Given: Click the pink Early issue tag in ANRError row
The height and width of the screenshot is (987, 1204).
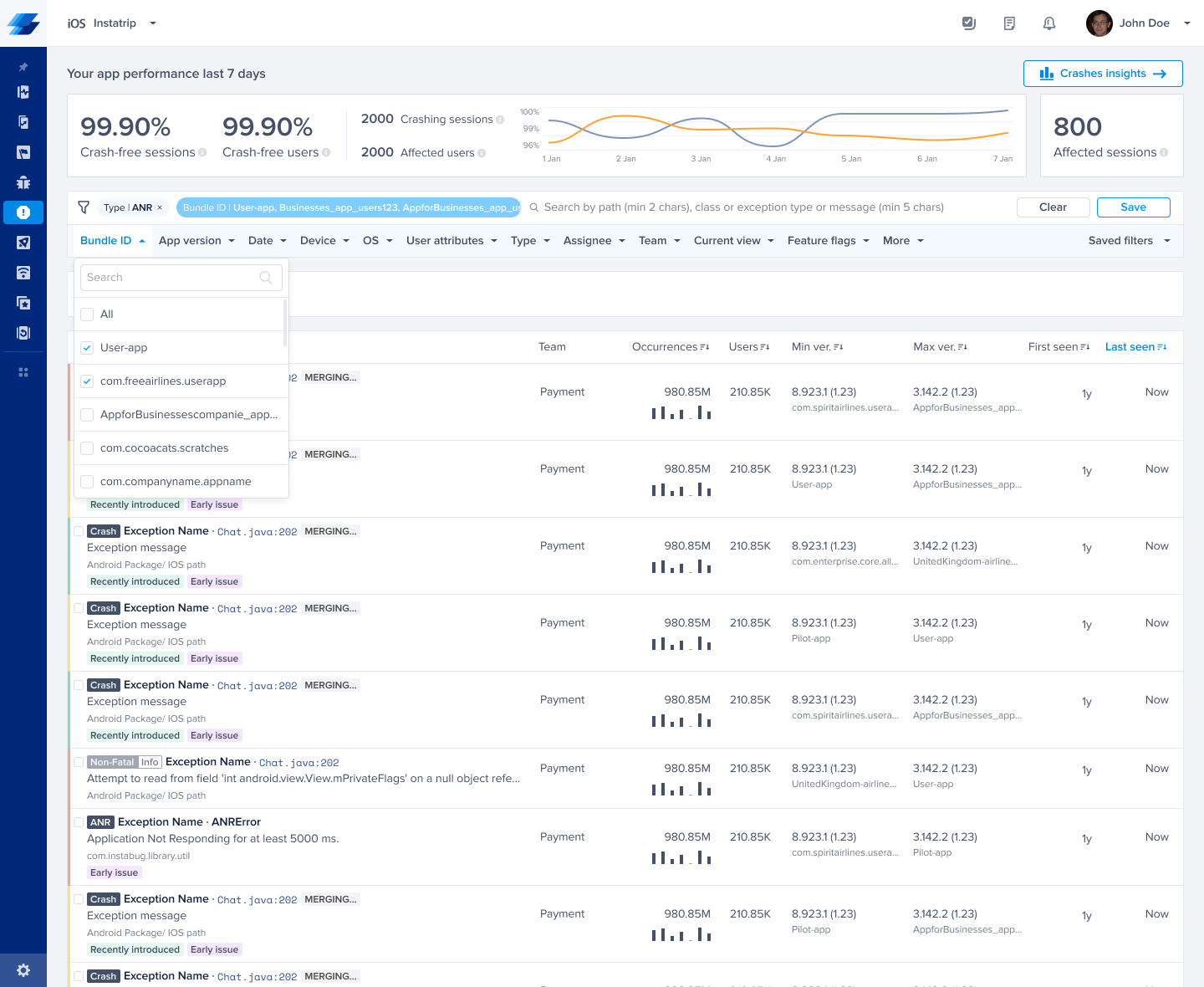Looking at the screenshot, I should [115, 872].
